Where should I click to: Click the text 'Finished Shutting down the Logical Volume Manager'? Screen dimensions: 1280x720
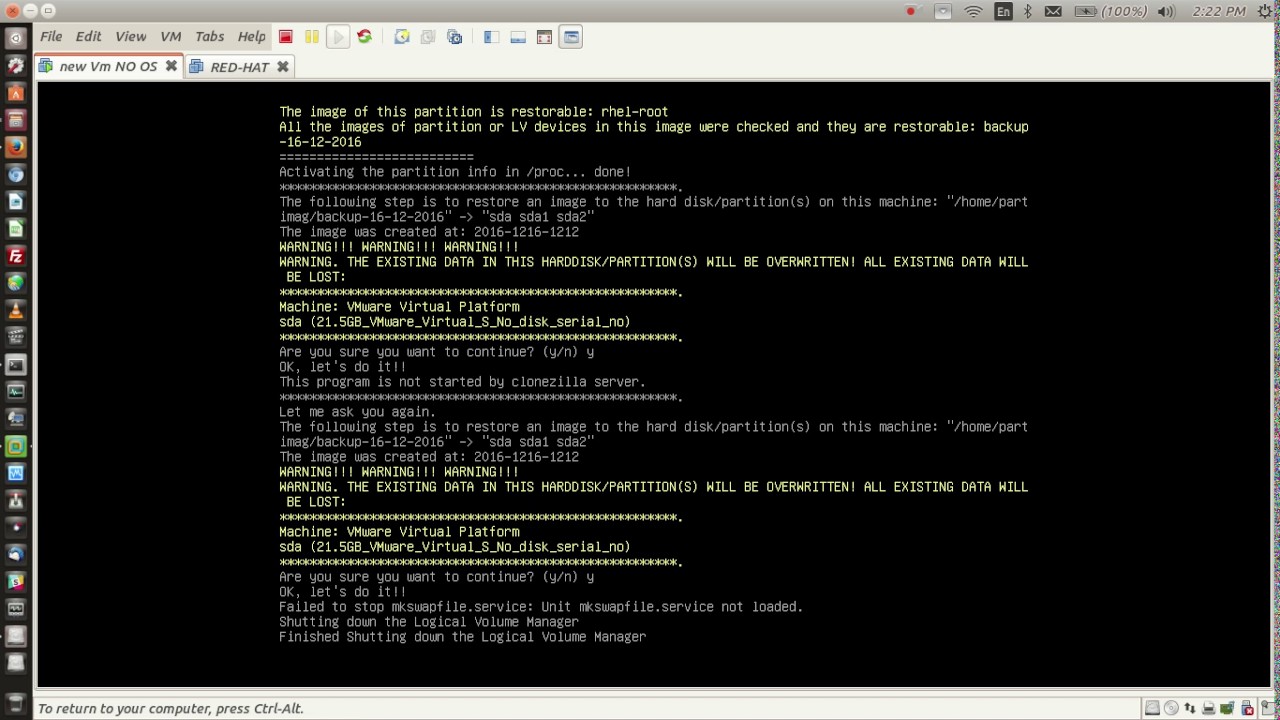pos(462,637)
